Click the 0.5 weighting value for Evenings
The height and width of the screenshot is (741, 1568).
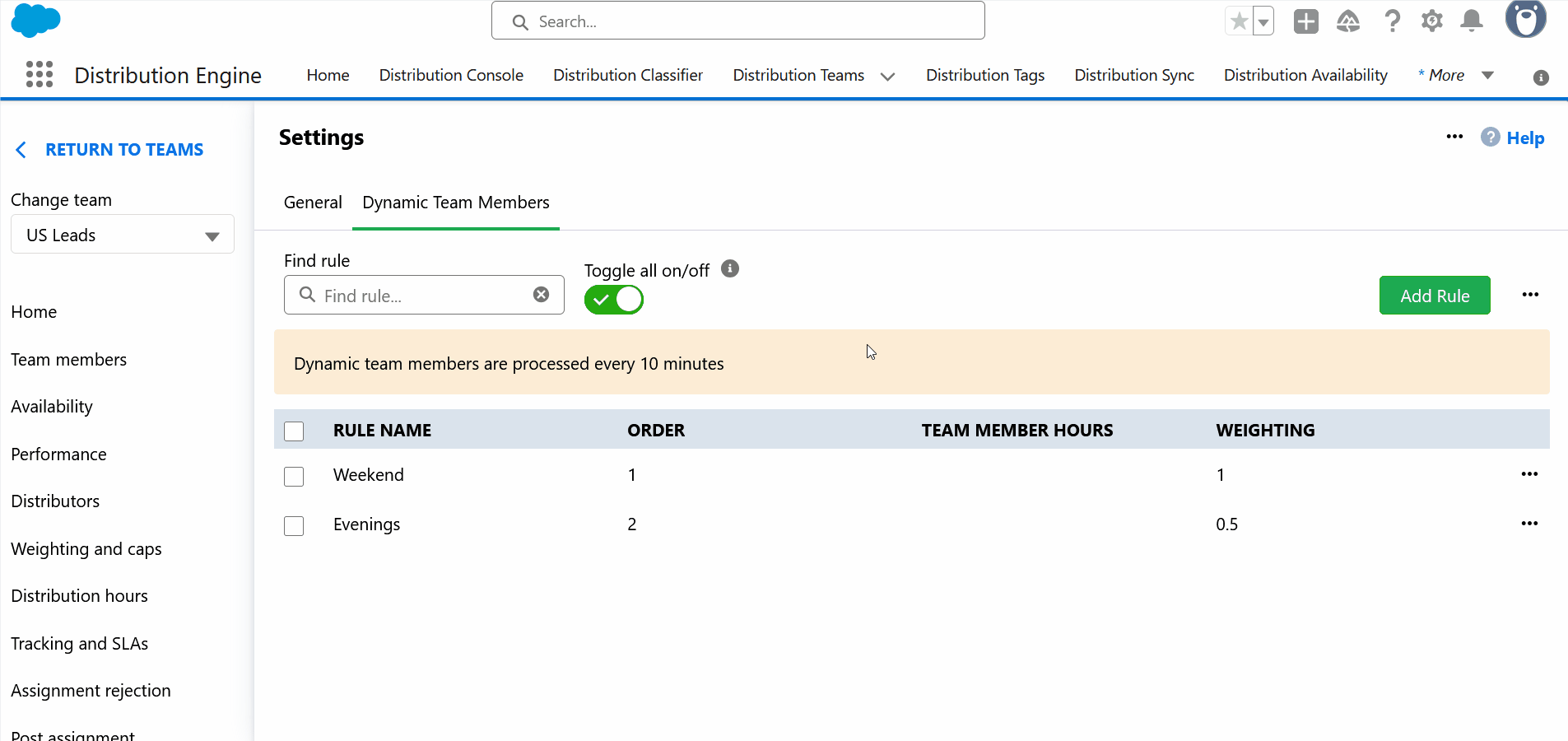tap(1227, 524)
